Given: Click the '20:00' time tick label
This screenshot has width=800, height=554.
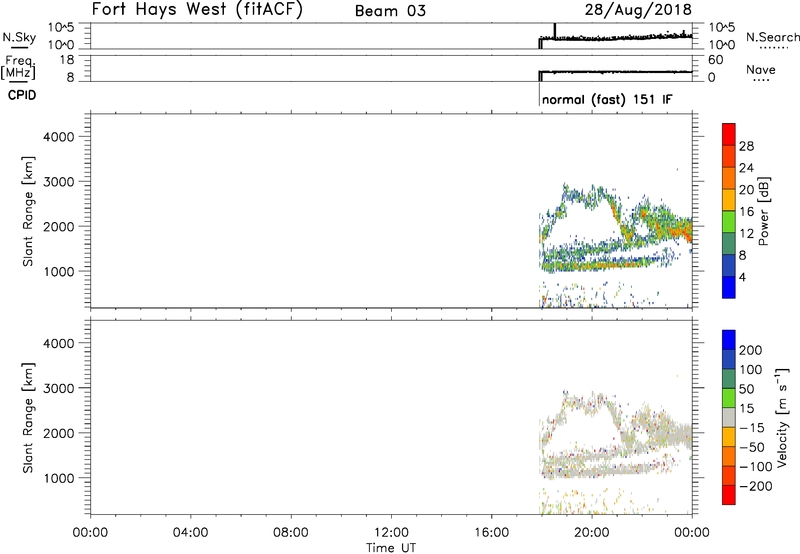Looking at the screenshot, I should [592, 533].
